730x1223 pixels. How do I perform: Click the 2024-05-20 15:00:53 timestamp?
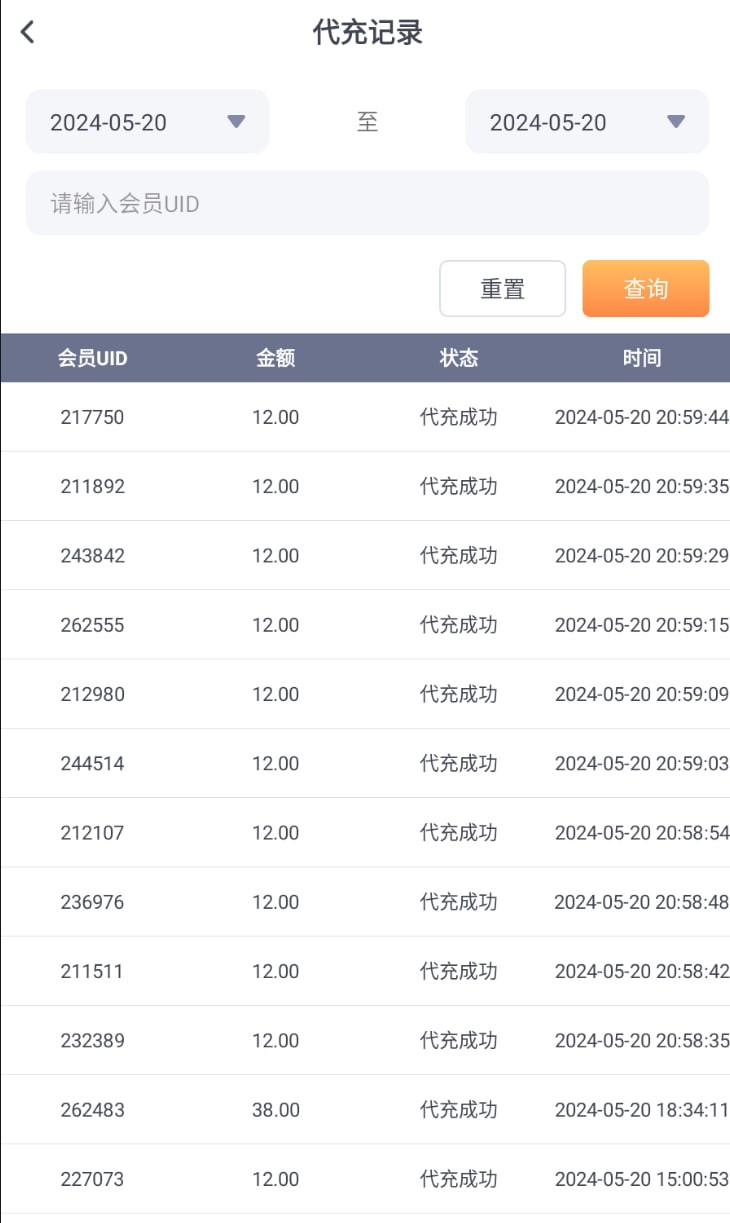(641, 1179)
